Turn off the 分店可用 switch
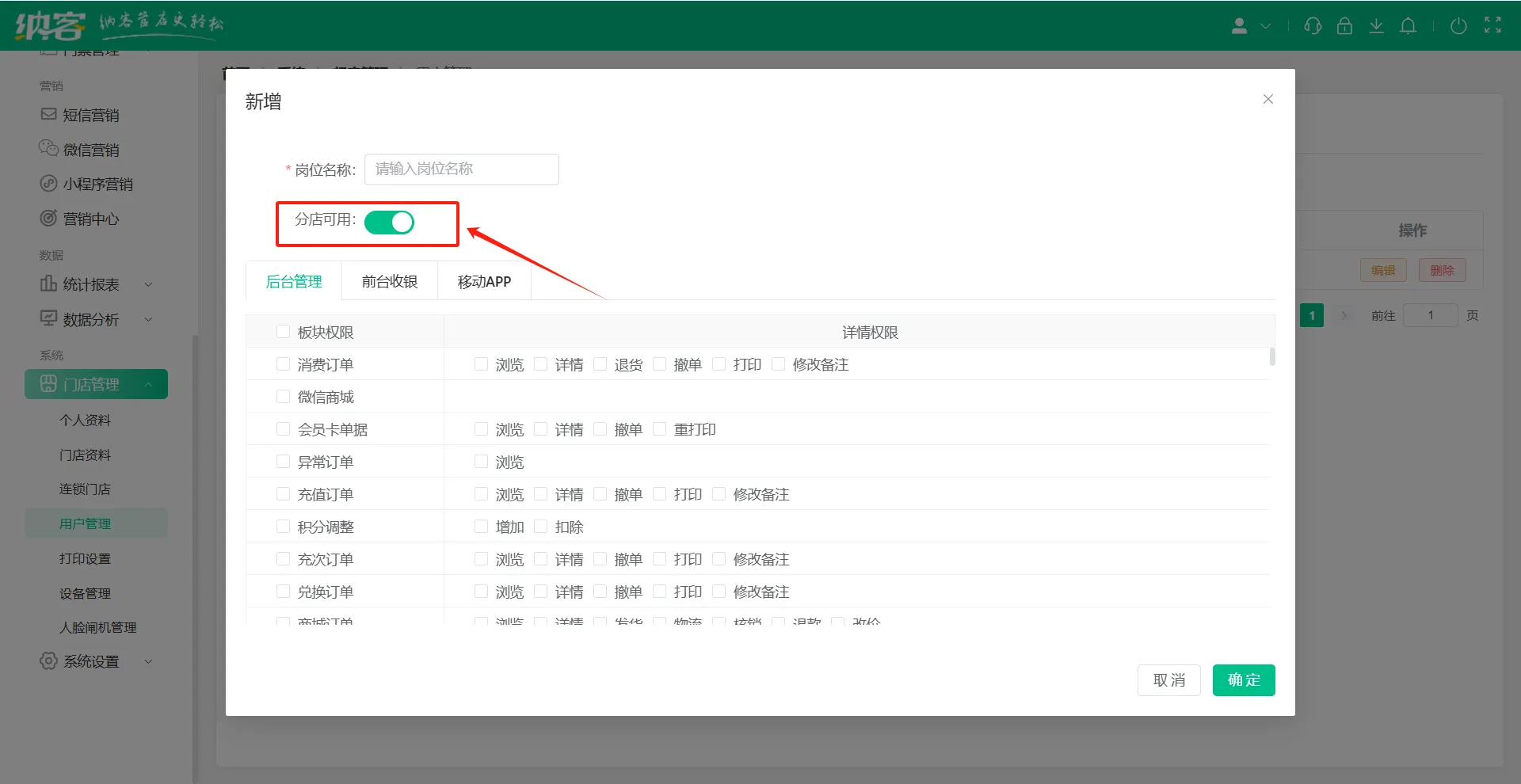Viewport: 1521px width, 784px height. tap(389, 223)
